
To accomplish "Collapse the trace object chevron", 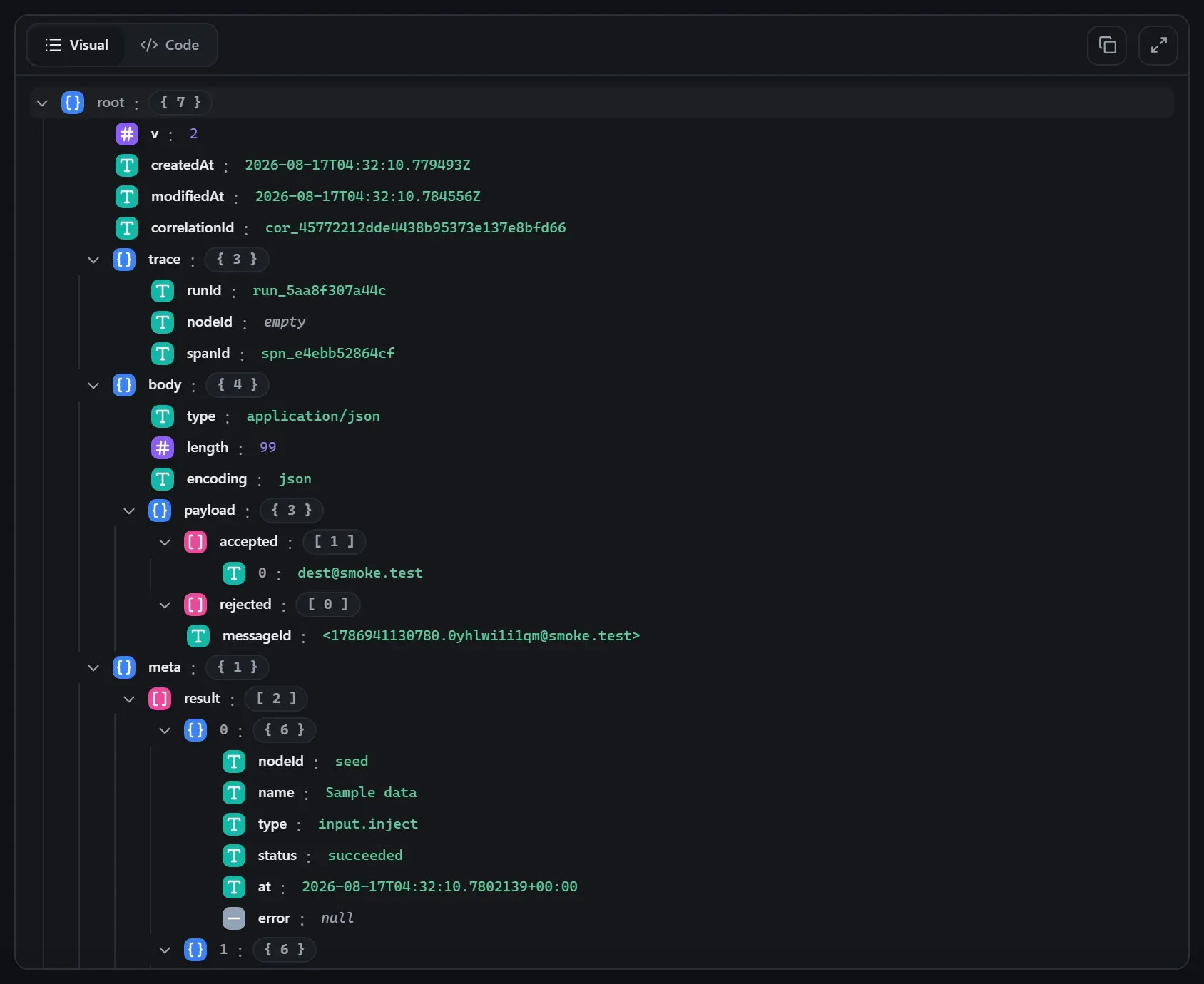I will click(93, 260).
